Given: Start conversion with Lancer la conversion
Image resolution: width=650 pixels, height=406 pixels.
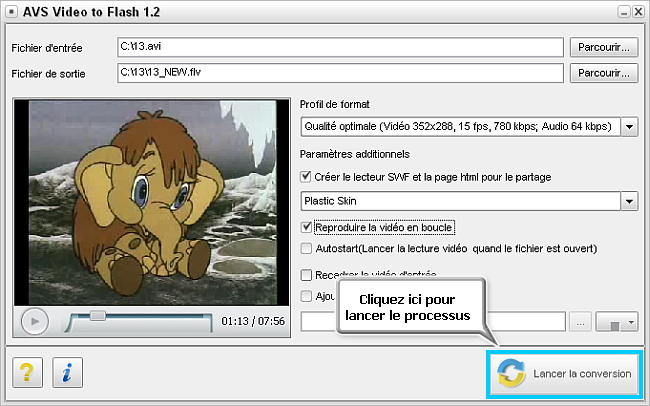Looking at the screenshot, I should (565, 374).
